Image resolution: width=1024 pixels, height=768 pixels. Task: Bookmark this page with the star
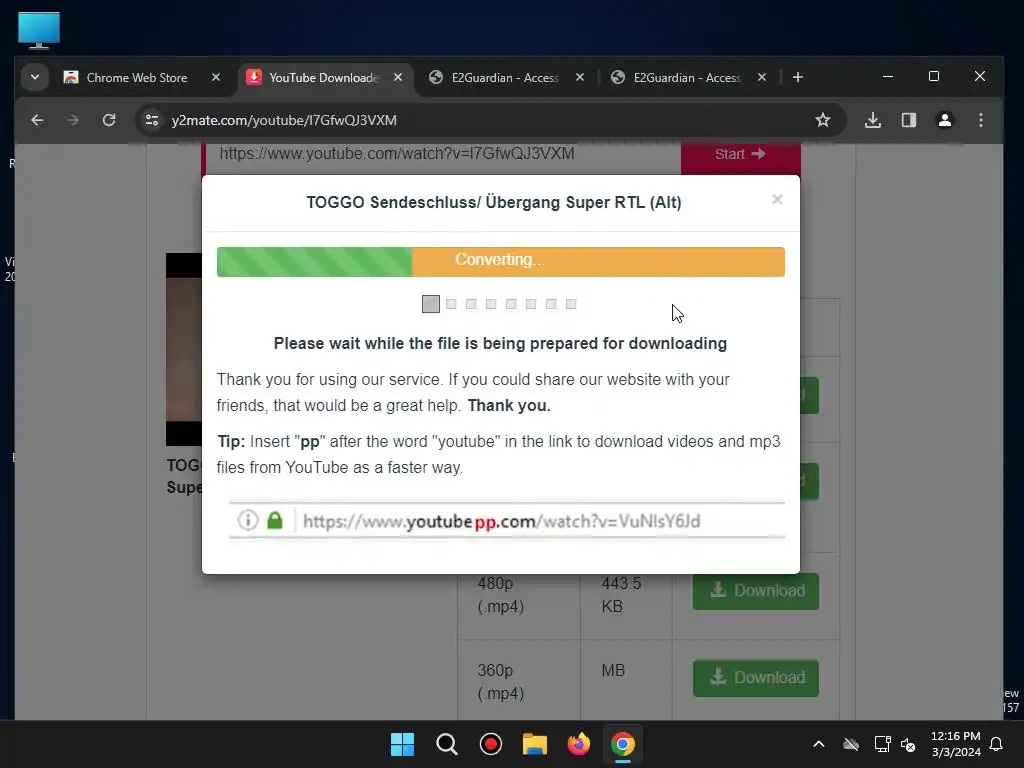[x=823, y=120]
